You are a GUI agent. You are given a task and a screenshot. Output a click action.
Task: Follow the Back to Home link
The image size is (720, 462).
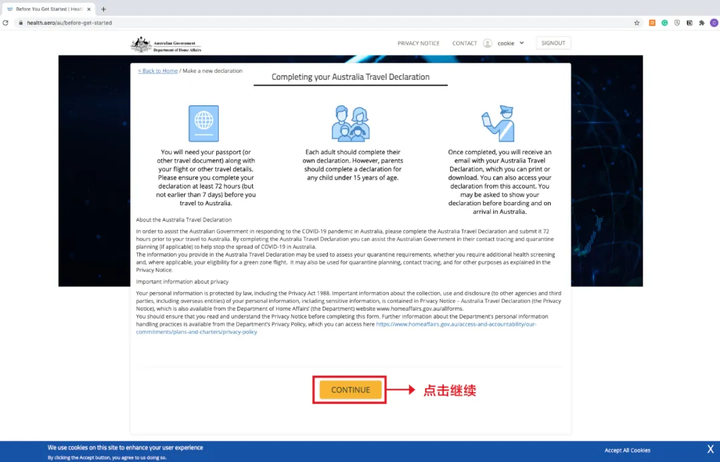(x=158, y=71)
